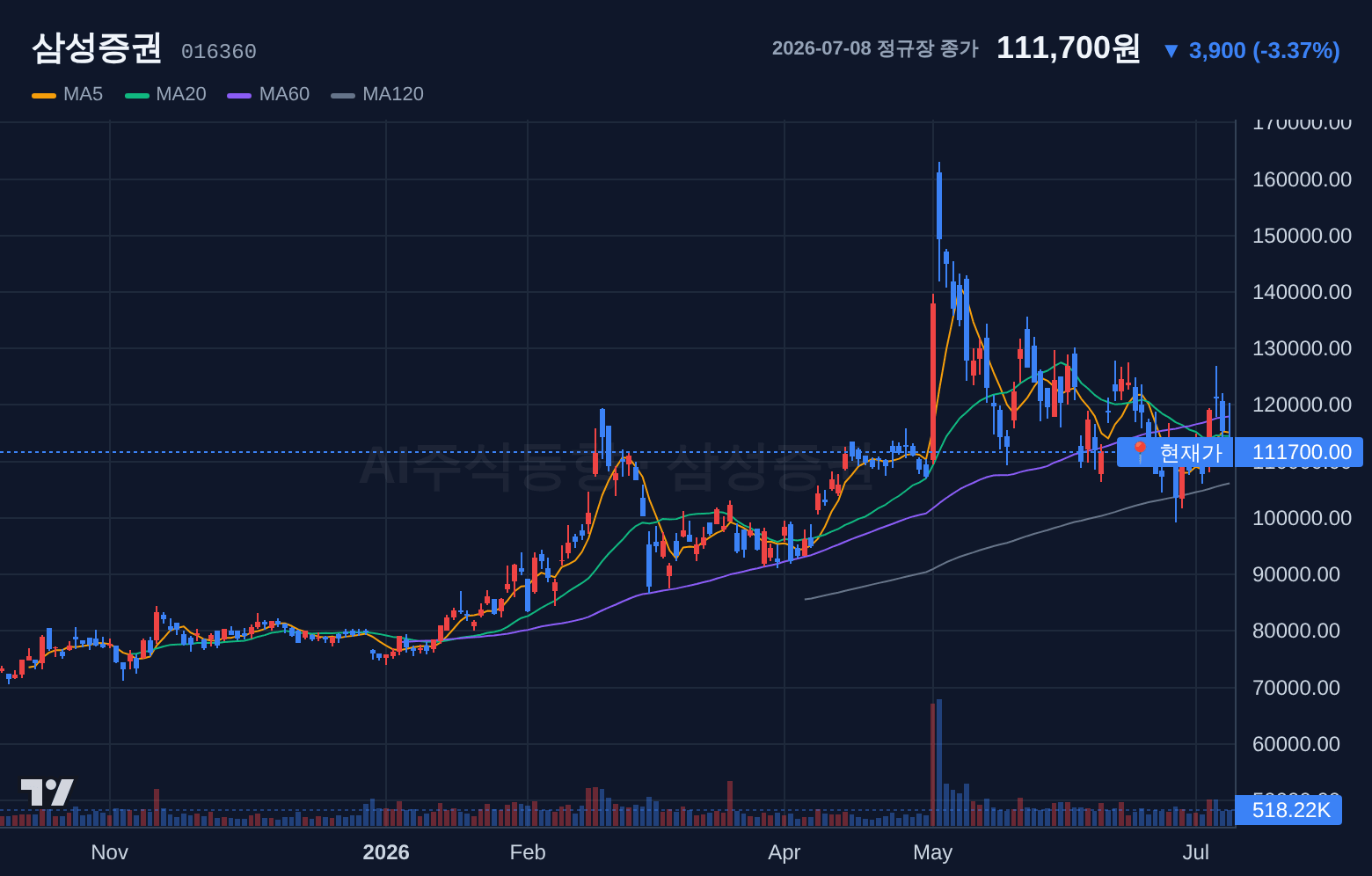This screenshot has height=876, width=1372.
Task: Select the Feb label on time axis
Action: (528, 852)
